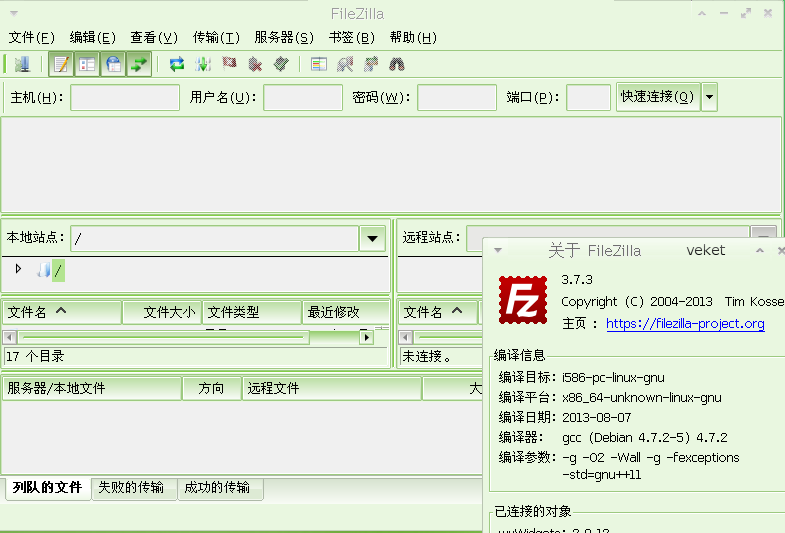Screen dimensions: 785x533
Task: Click the 本地站点 path field showing /
Action: [215, 238]
